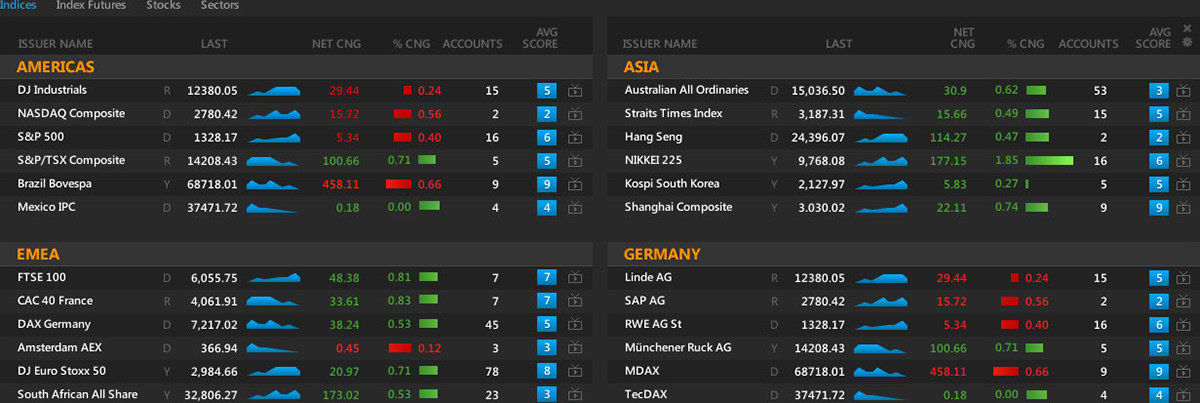Click the TV icon in CAC 40 France row
Image resolution: width=1200 pixels, height=403 pixels.
point(575,301)
